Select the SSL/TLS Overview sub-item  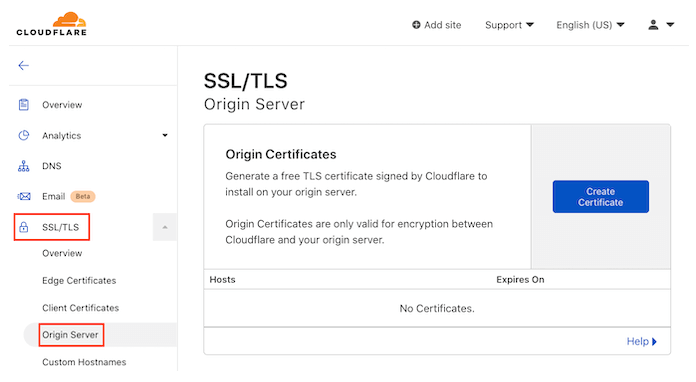[62, 253]
